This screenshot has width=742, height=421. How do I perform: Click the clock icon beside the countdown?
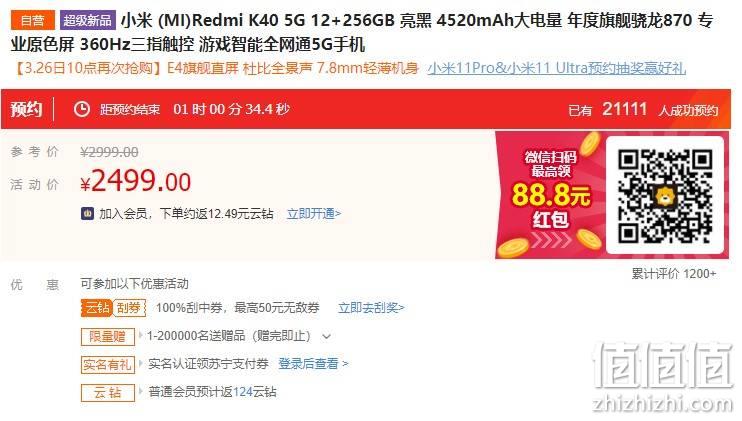pyautogui.click(x=81, y=109)
